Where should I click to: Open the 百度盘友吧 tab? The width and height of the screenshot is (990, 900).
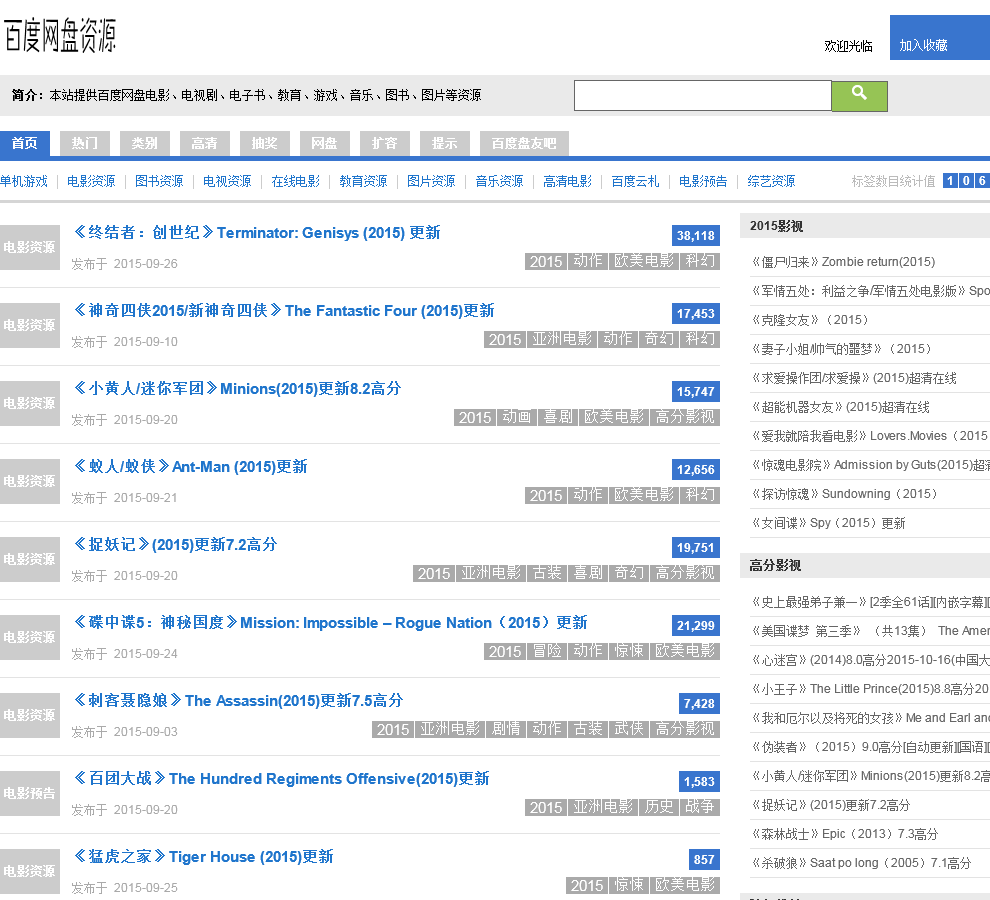point(524,143)
